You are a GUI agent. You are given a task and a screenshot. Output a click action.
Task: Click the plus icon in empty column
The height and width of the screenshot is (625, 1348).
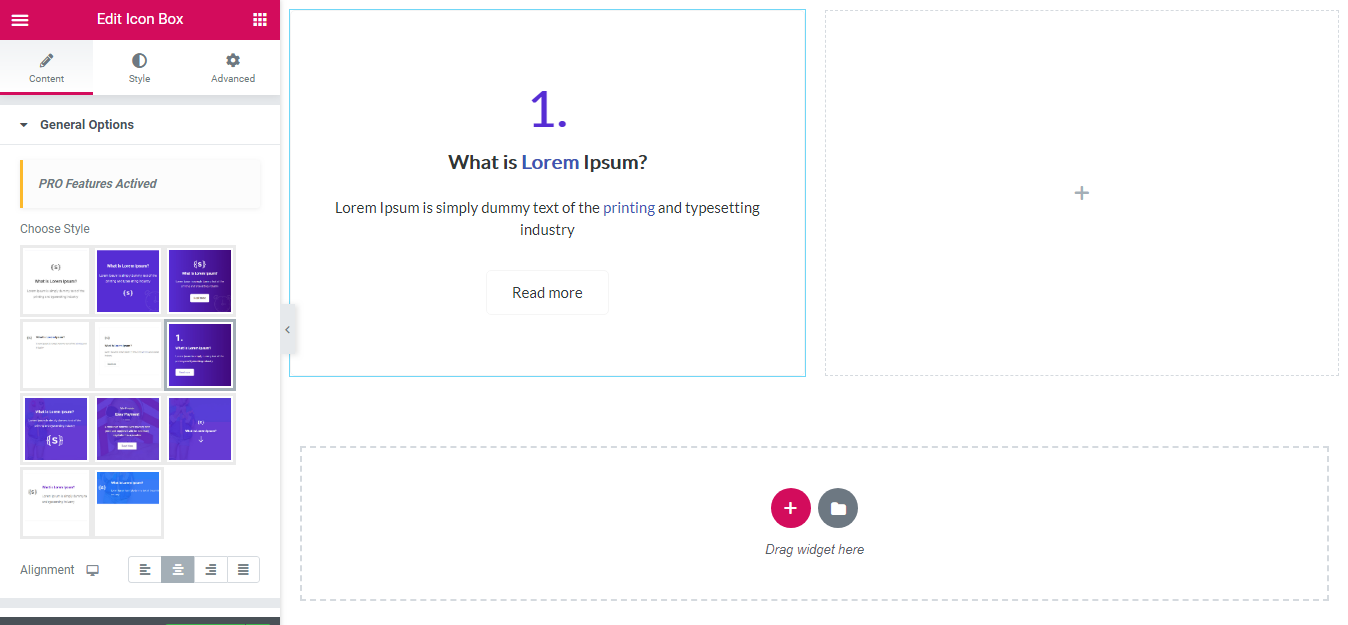pos(1081,193)
